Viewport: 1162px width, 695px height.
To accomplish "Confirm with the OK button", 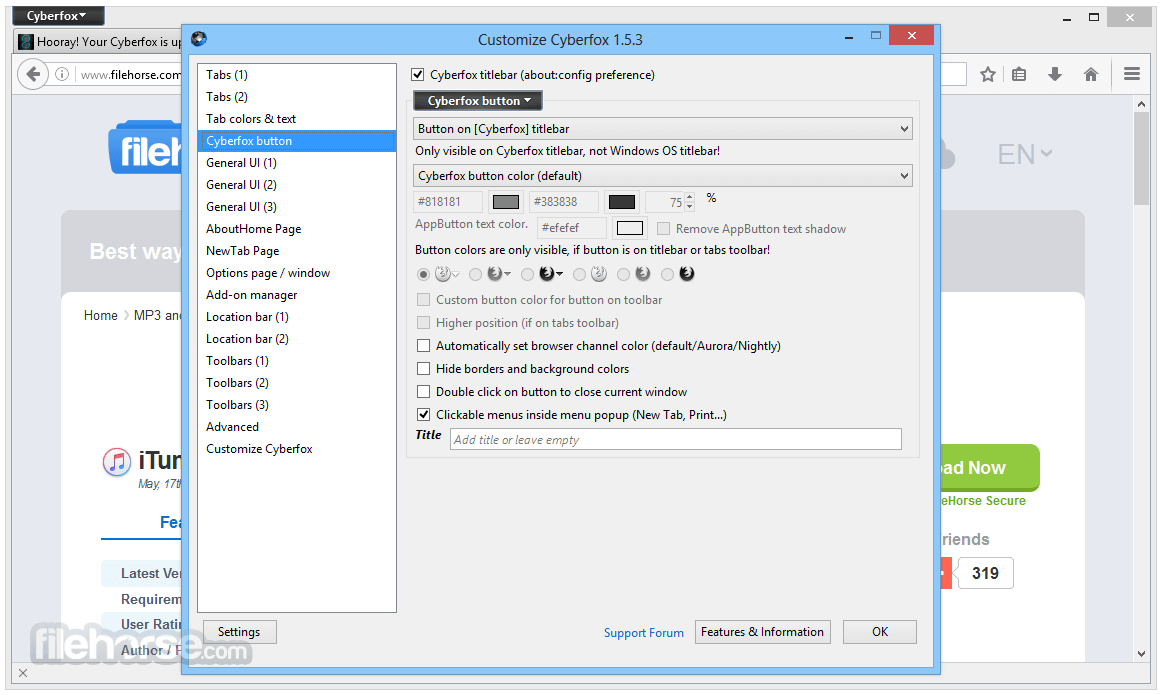I will pos(880,632).
